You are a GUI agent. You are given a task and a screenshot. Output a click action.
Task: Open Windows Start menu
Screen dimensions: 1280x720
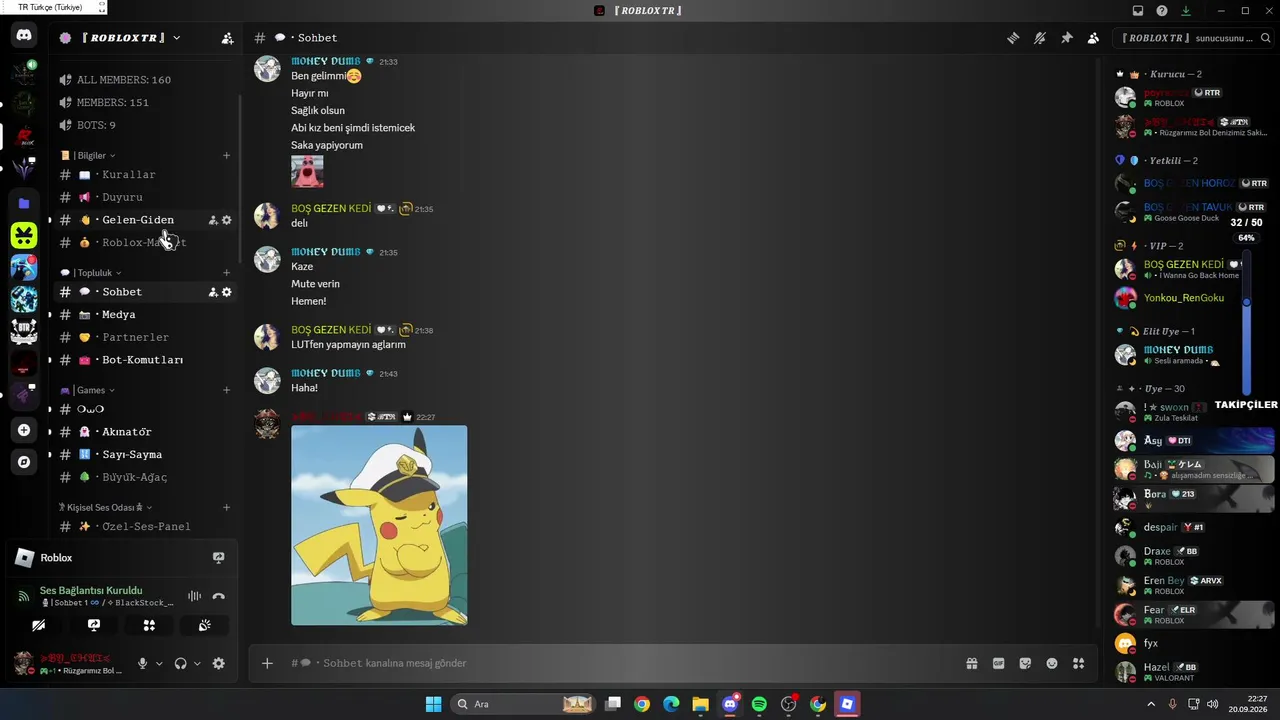click(433, 704)
